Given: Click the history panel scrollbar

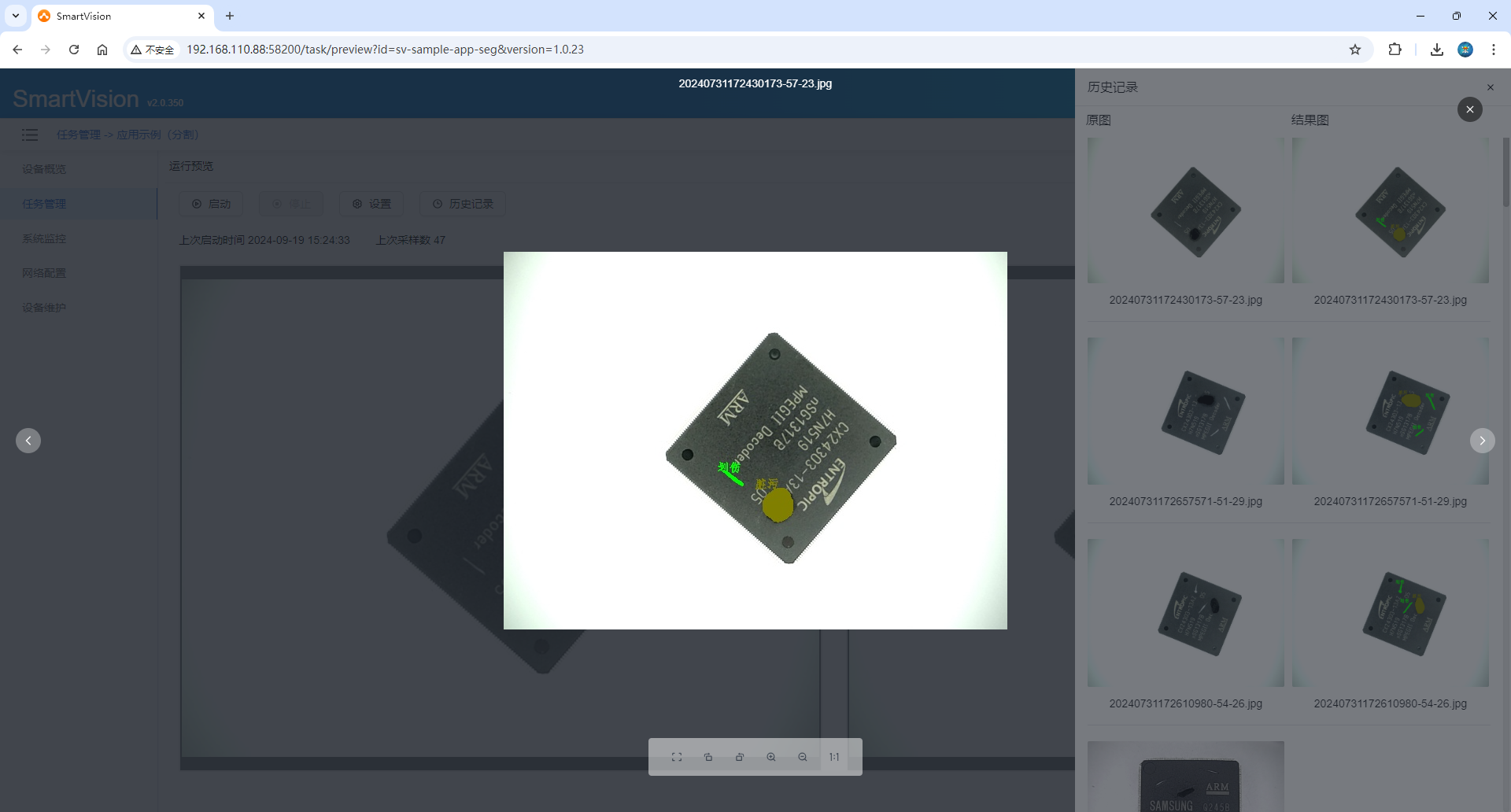Looking at the screenshot, I should [1506, 172].
